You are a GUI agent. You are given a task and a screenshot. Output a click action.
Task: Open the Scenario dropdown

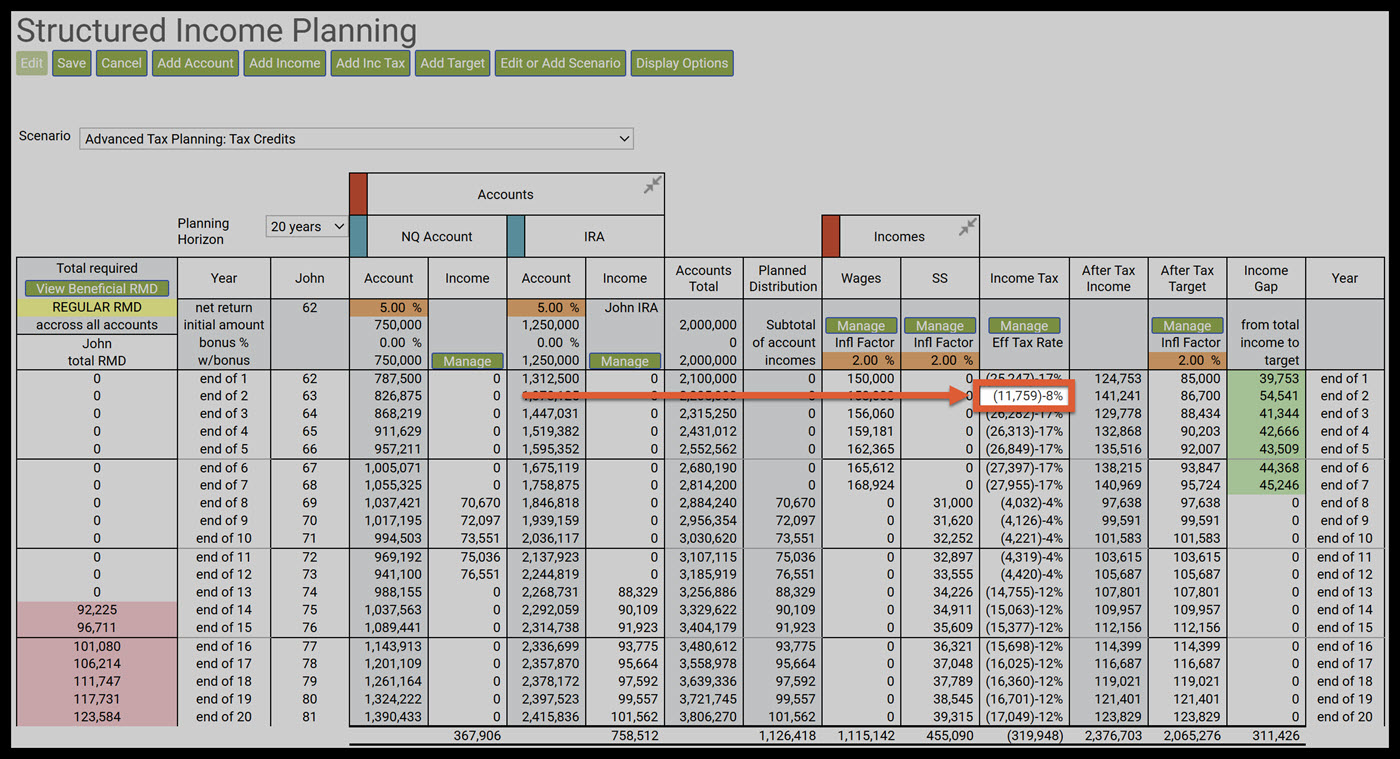coord(356,139)
